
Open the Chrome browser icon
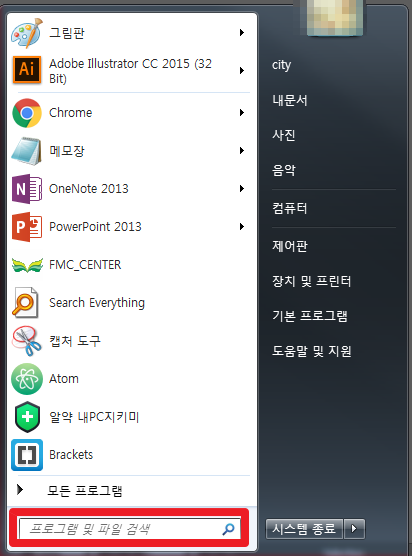click(27, 113)
